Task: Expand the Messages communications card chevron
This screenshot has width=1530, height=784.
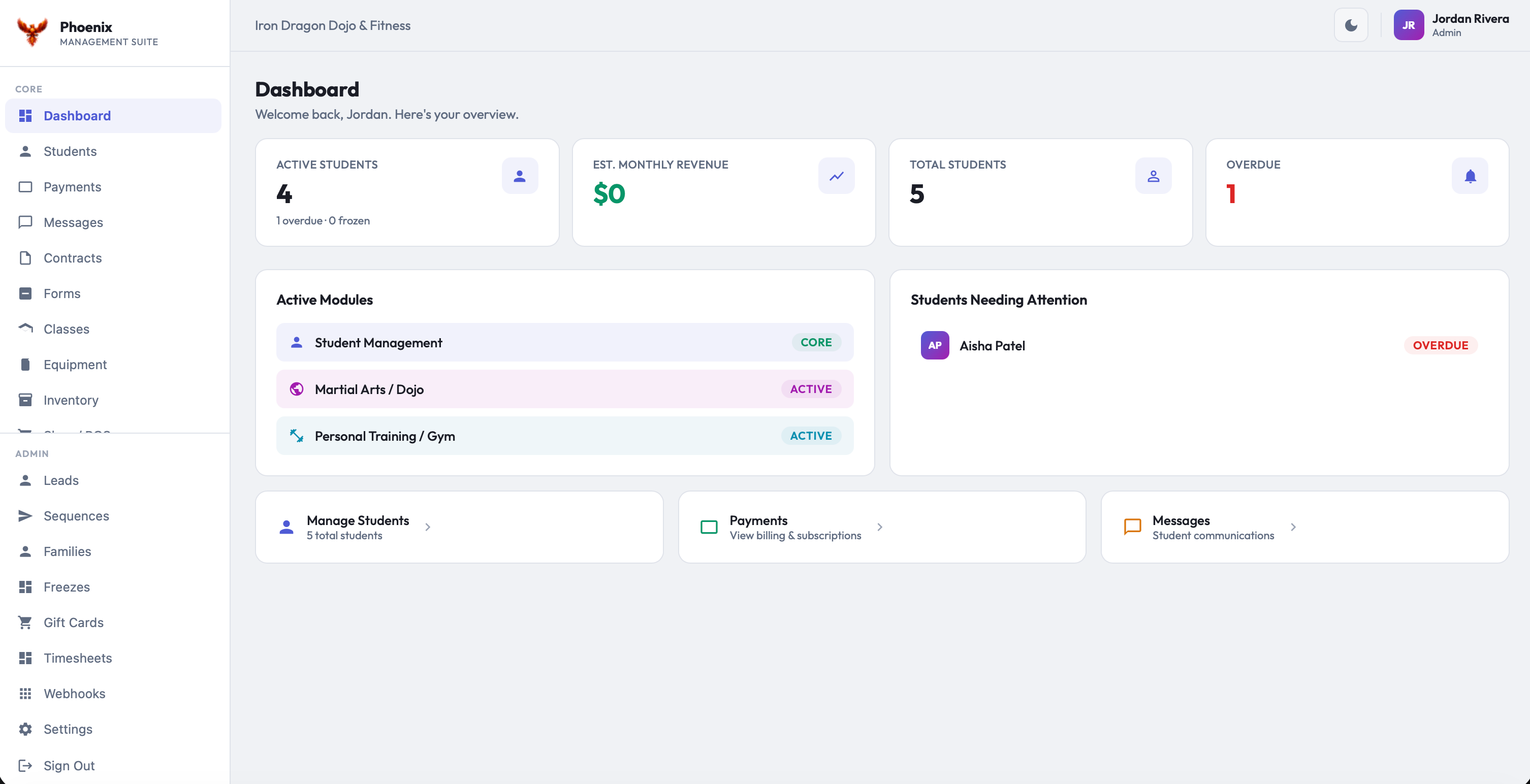Action: click(1294, 528)
